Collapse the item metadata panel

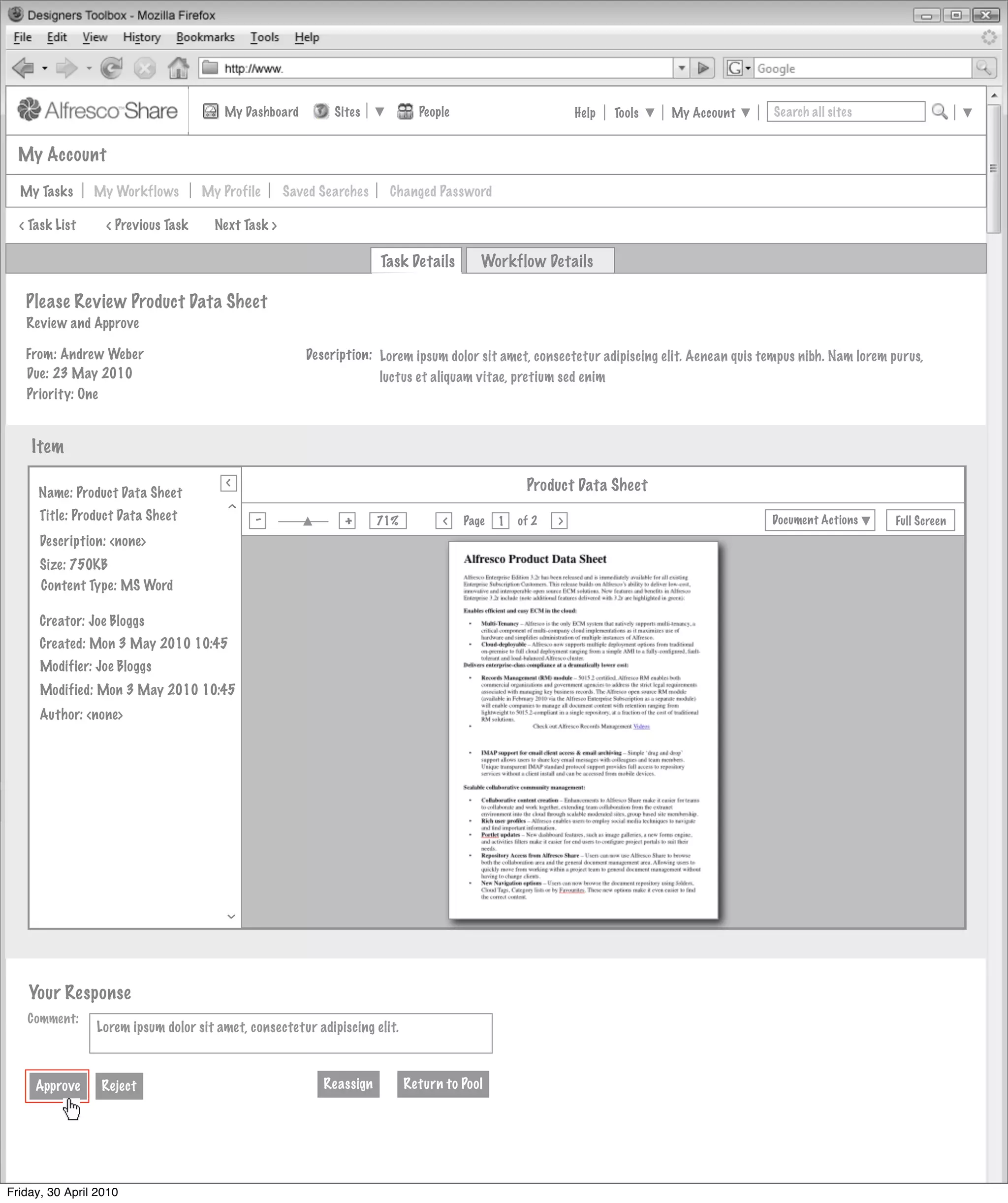click(x=228, y=483)
